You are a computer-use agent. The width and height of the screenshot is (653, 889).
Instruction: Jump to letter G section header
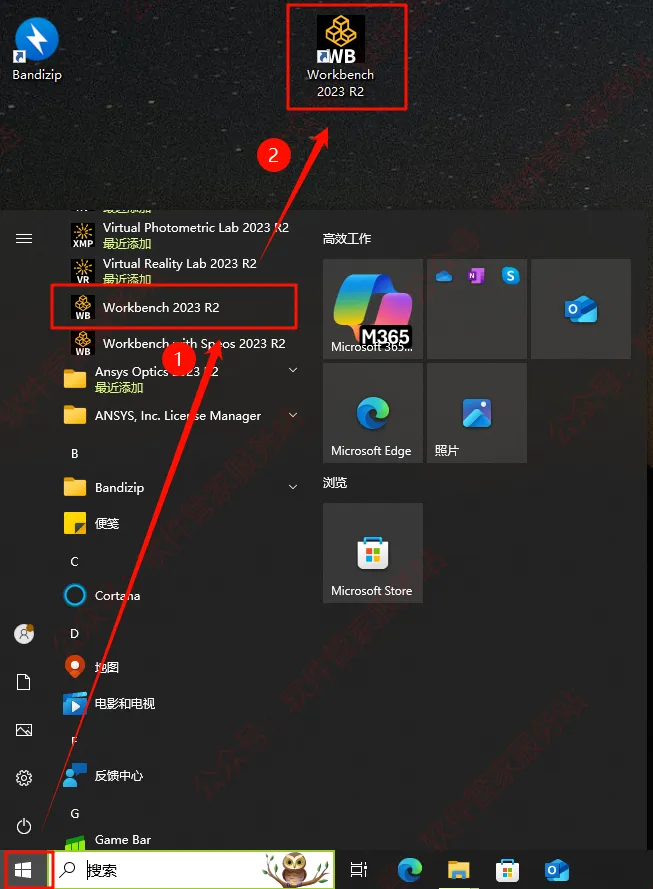coord(75,814)
